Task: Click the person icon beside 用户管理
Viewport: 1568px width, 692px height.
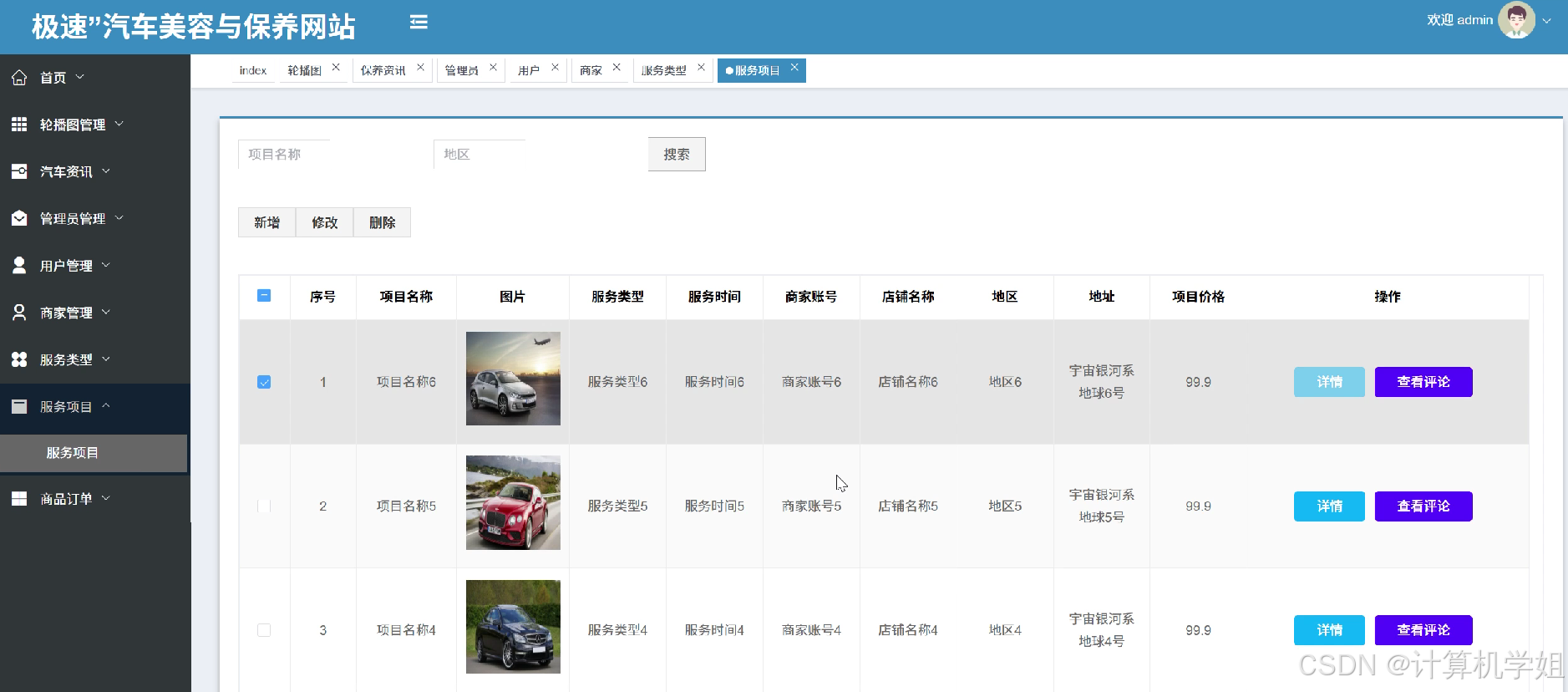Action: (19, 265)
